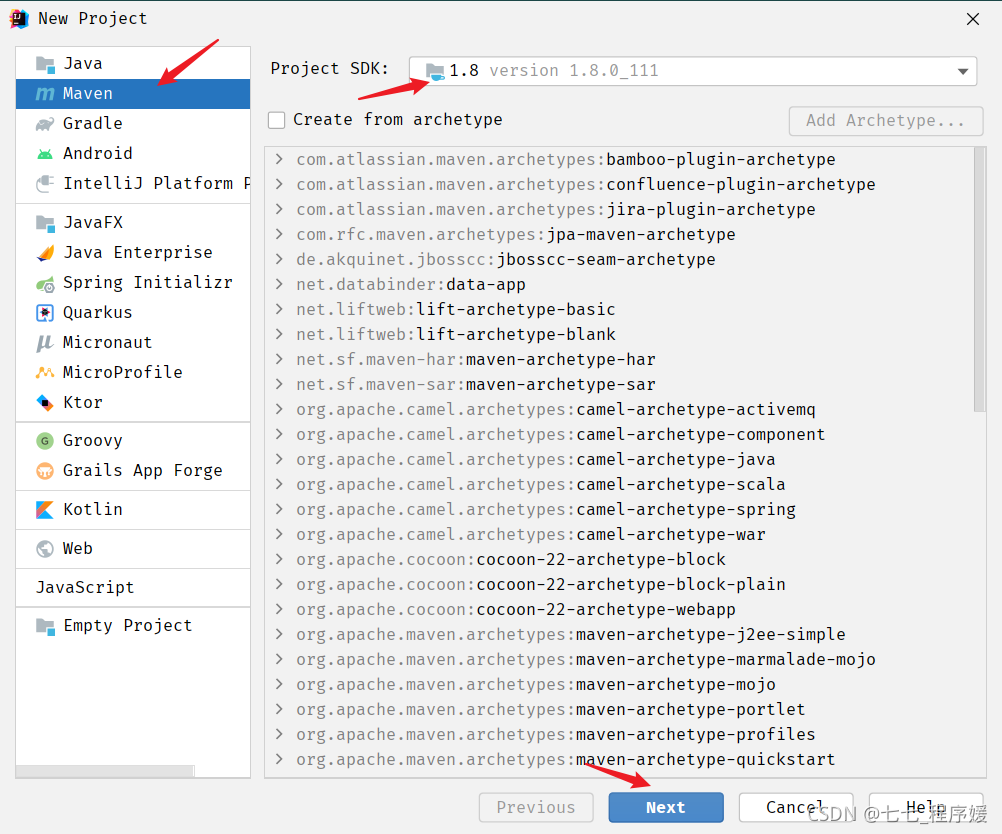Click the Grails App Forge icon

point(45,471)
